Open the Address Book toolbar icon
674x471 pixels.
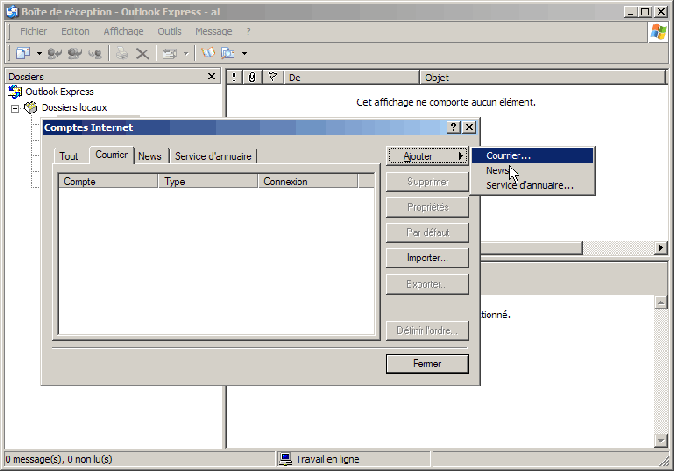208,53
